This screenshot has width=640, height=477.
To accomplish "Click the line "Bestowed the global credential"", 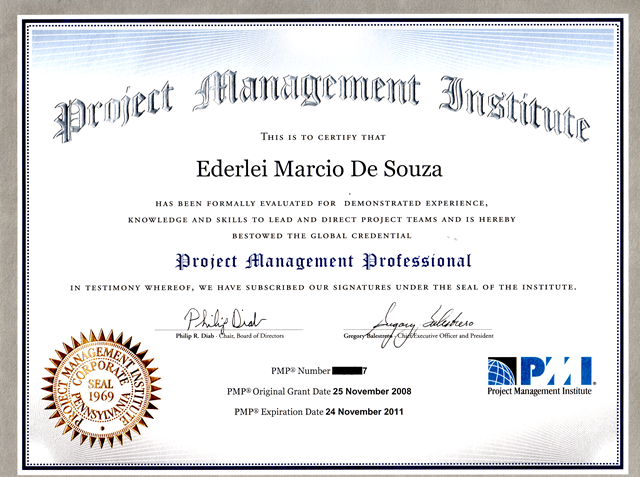I will [x=322, y=236].
